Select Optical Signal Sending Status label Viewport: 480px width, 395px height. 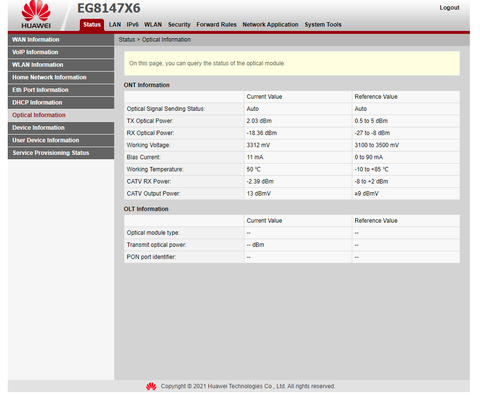coord(166,109)
